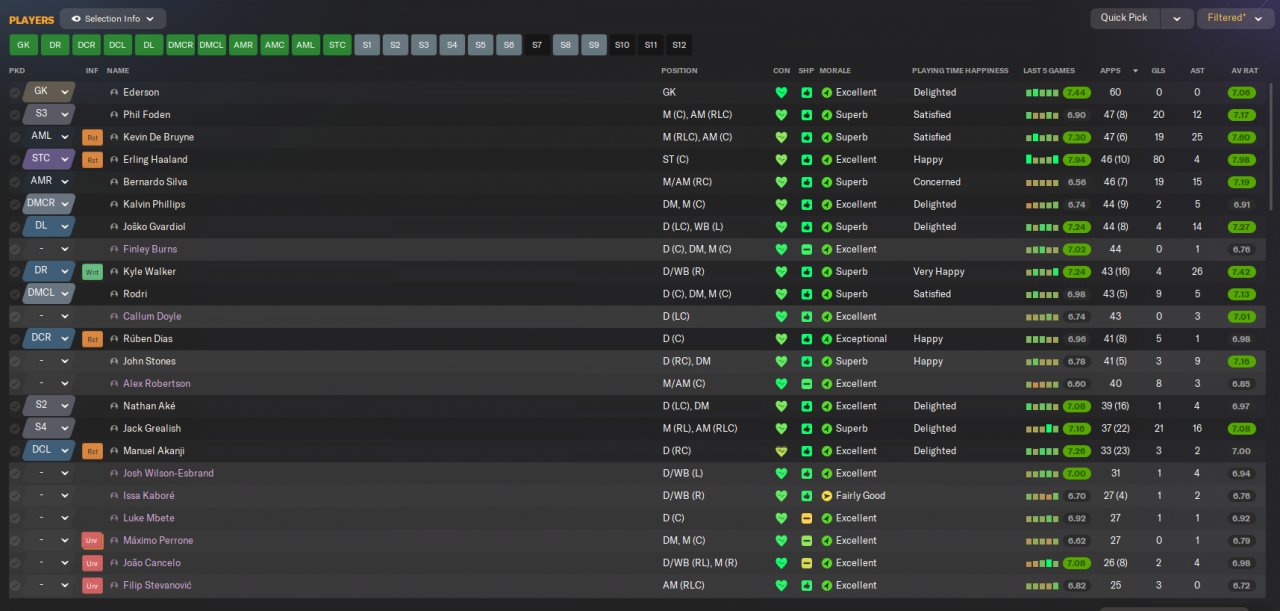This screenshot has height=611, width=1280.
Task: Click Rodri's condition heart icon
Action: point(781,294)
